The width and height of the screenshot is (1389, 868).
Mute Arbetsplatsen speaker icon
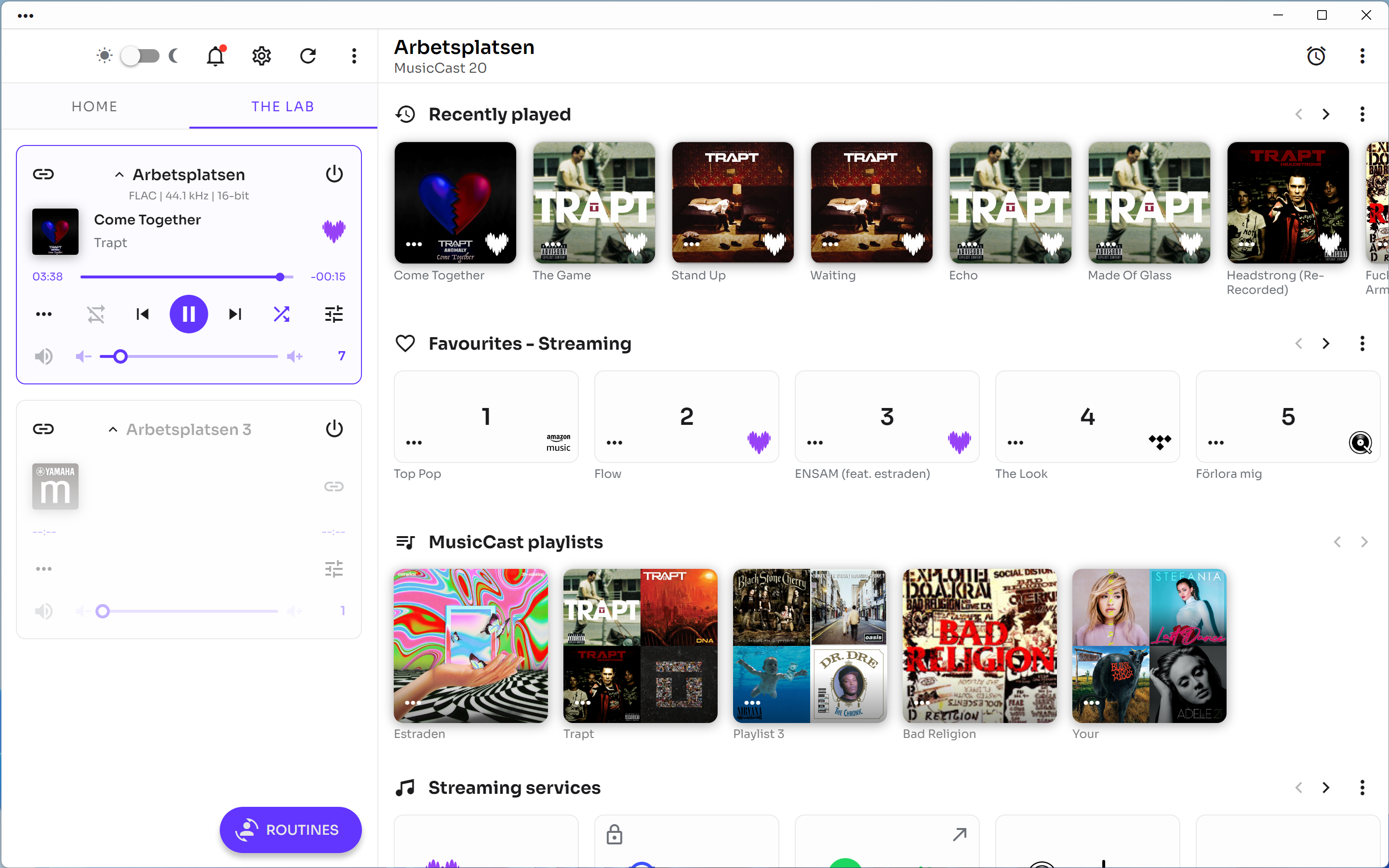coord(44,356)
